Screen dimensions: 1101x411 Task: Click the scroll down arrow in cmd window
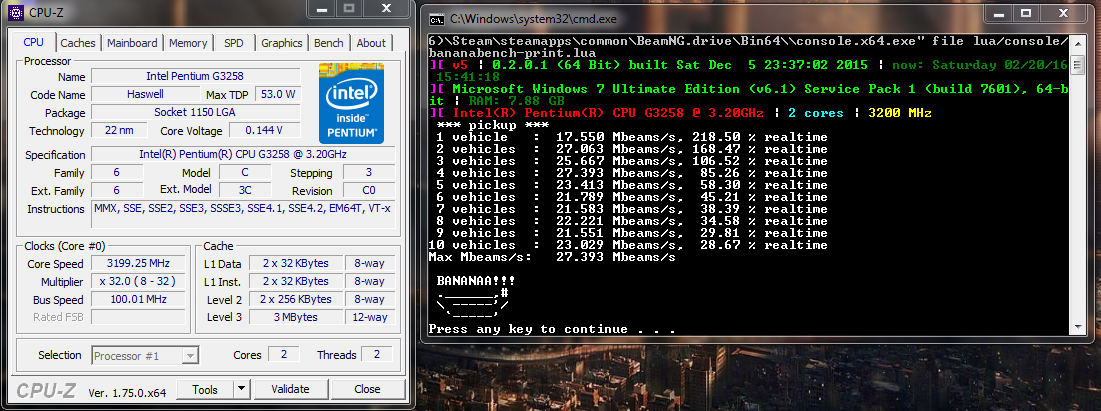point(1077,327)
